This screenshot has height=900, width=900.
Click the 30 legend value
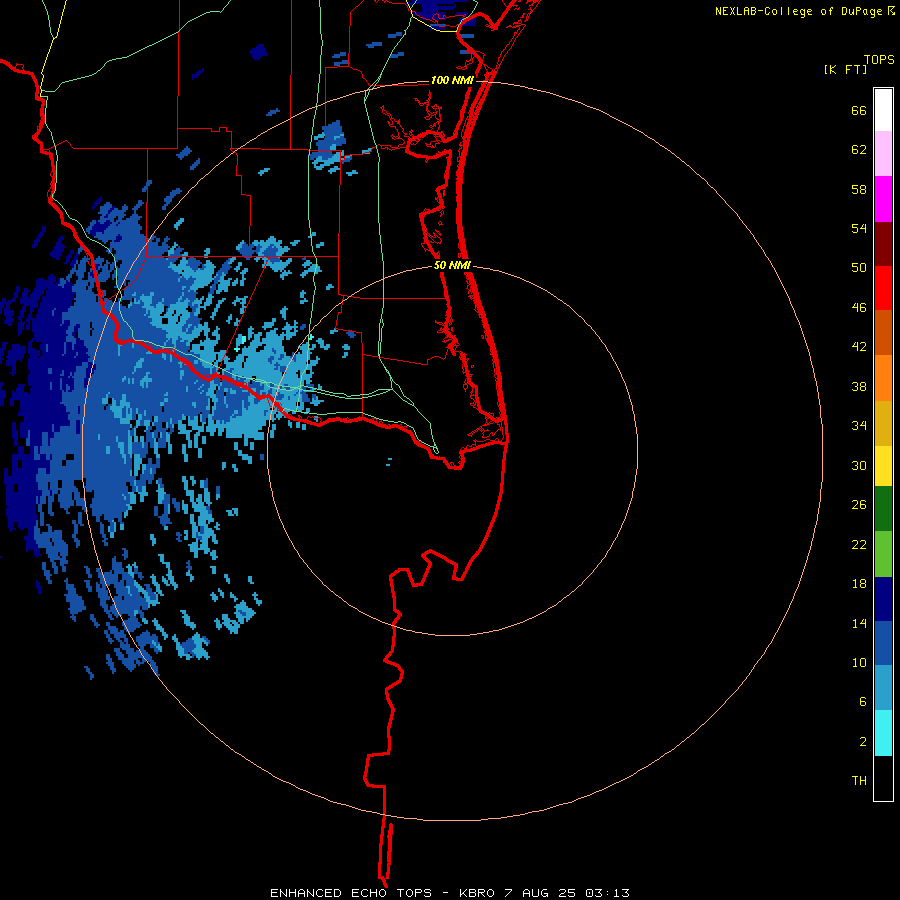859,465
